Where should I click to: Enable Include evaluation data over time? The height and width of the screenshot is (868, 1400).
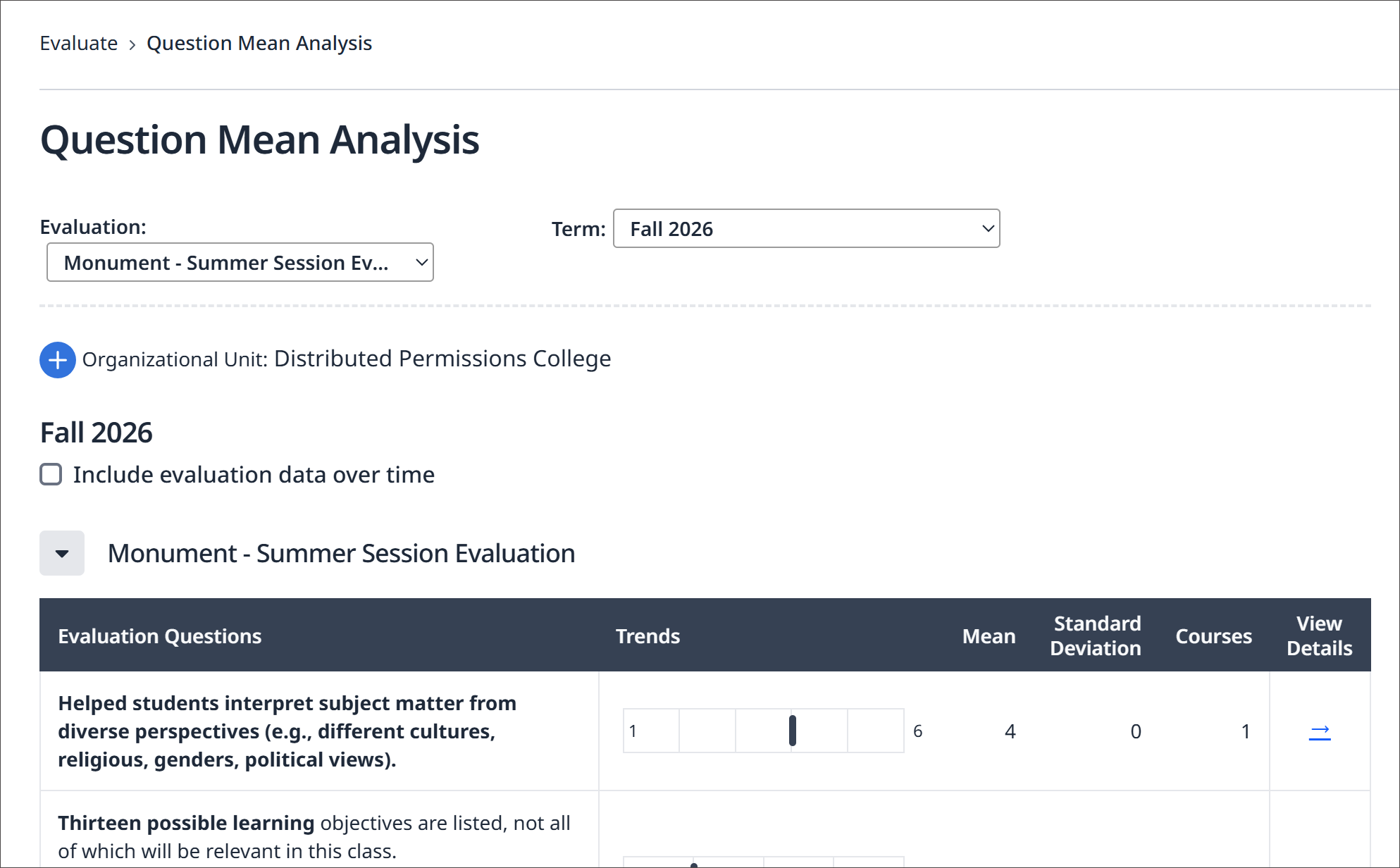51,475
